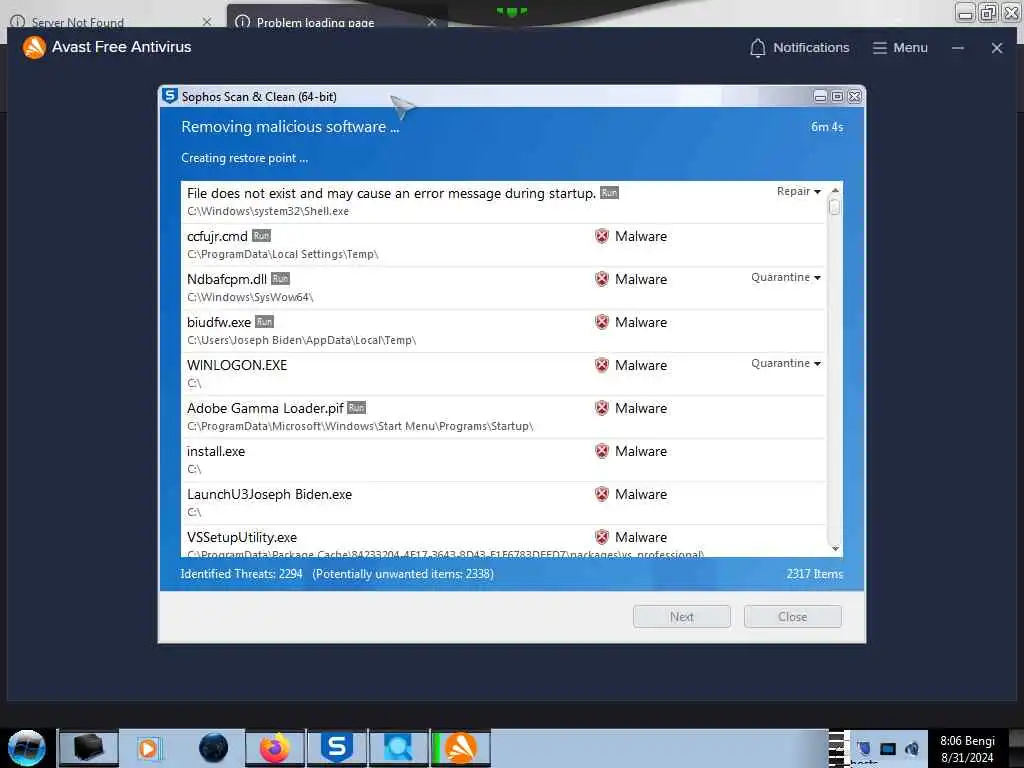Click Run tag next to ccfujr.cmd
Screen dimensions: 1024x768
261,236
